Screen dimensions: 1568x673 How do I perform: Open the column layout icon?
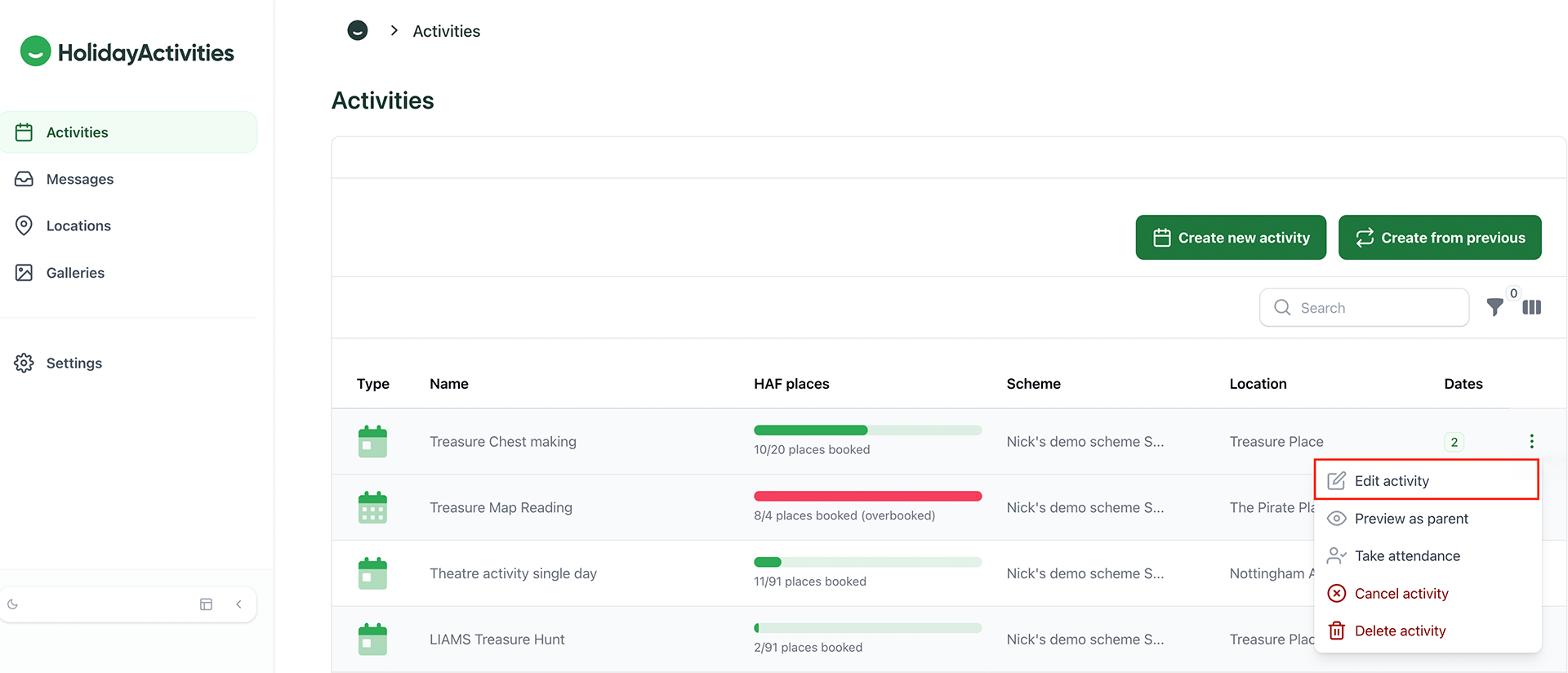click(1532, 307)
